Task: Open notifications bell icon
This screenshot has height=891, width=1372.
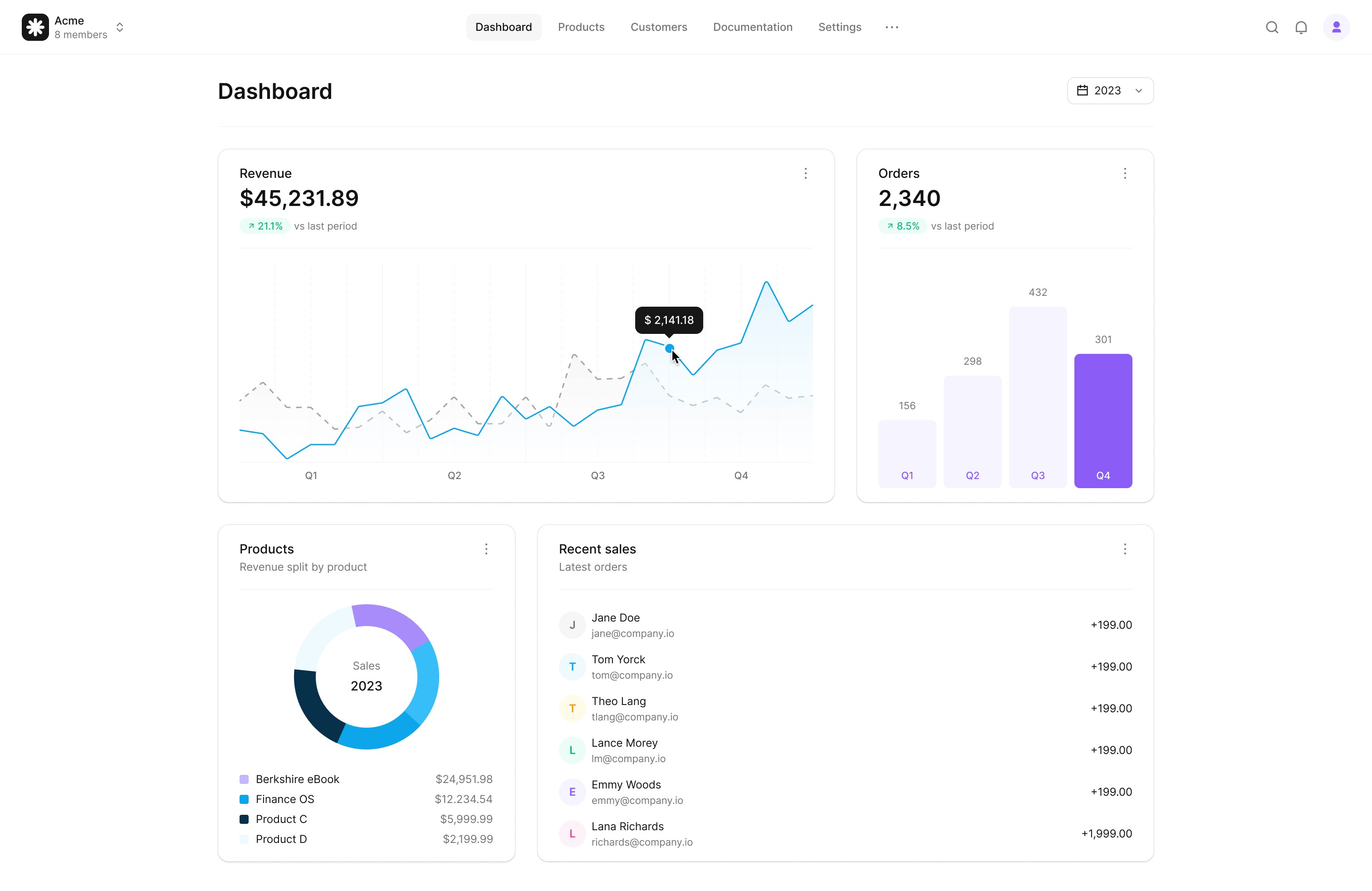Action: click(x=1300, y=27)
